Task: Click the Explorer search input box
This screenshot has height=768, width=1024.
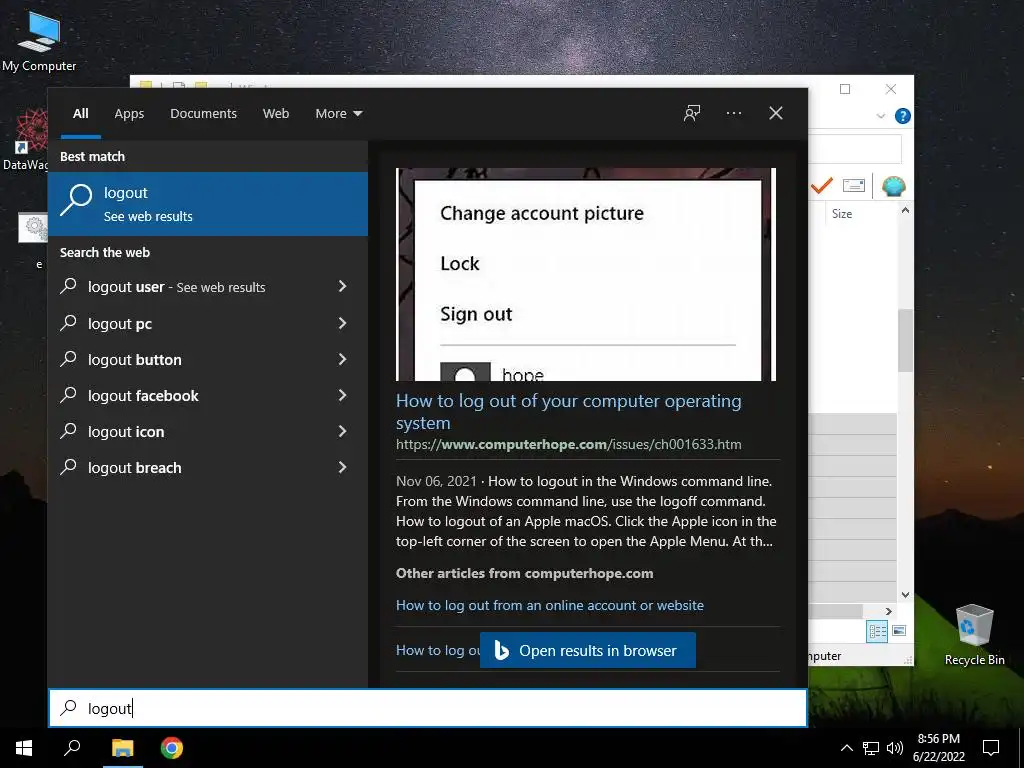Action: (856, 149)
